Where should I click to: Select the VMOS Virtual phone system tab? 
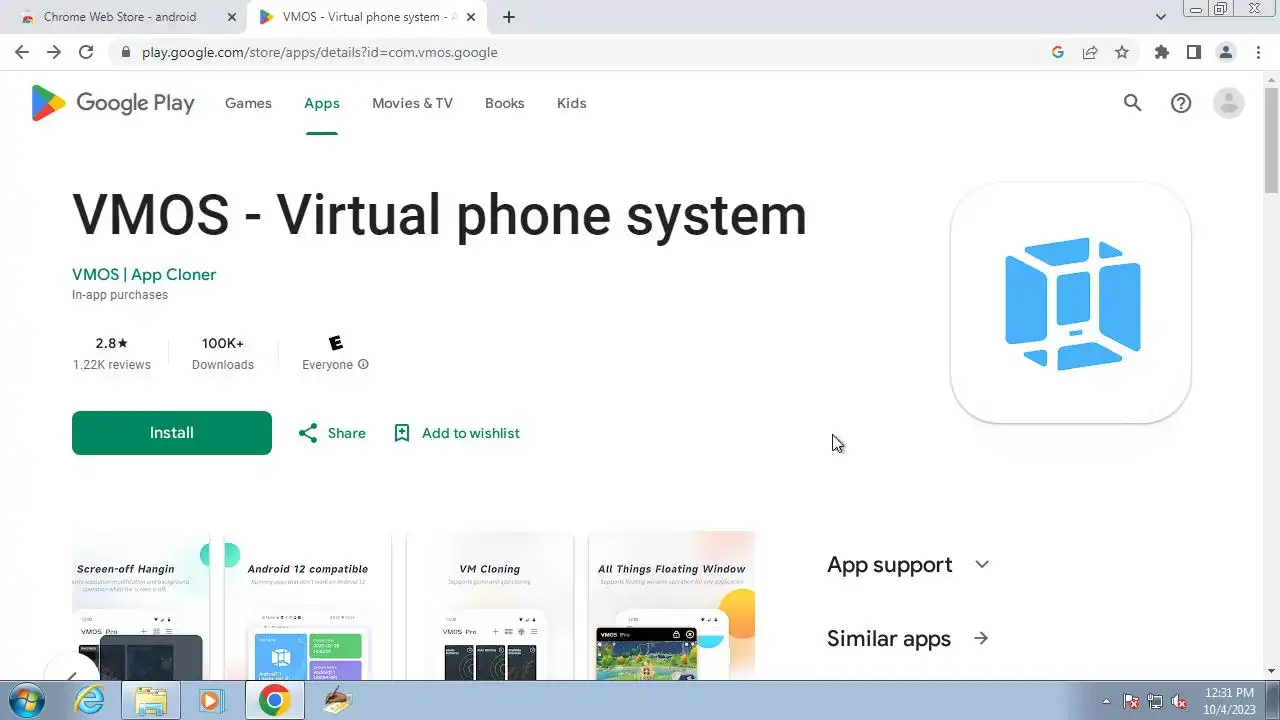(x=366, y=17)
